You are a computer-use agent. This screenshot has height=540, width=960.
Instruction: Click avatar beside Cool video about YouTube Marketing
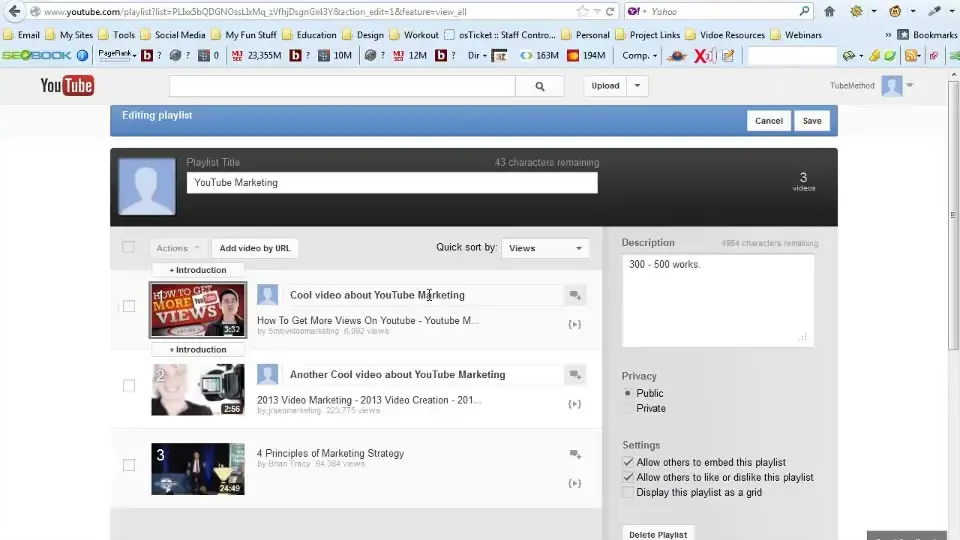[268, 294]
